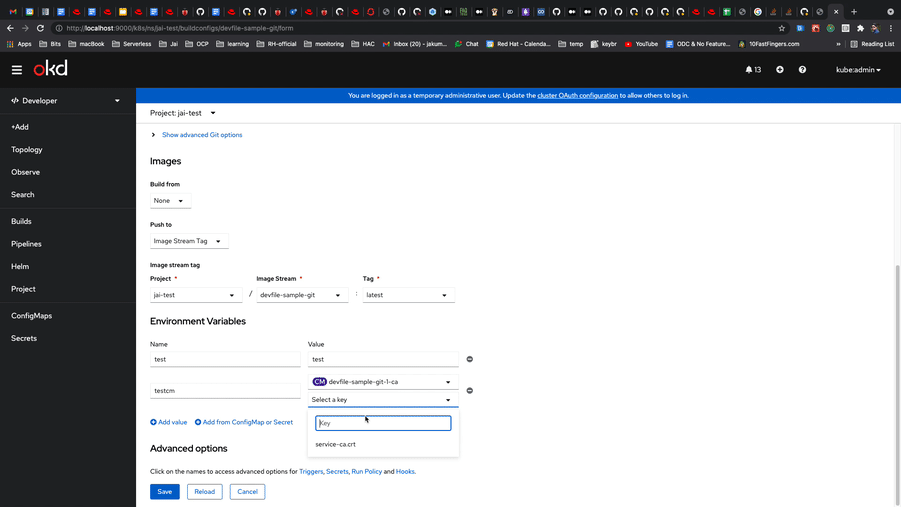
Task: Open the Push to Image Stream Tag dropdown
Action: coord(189,241)
